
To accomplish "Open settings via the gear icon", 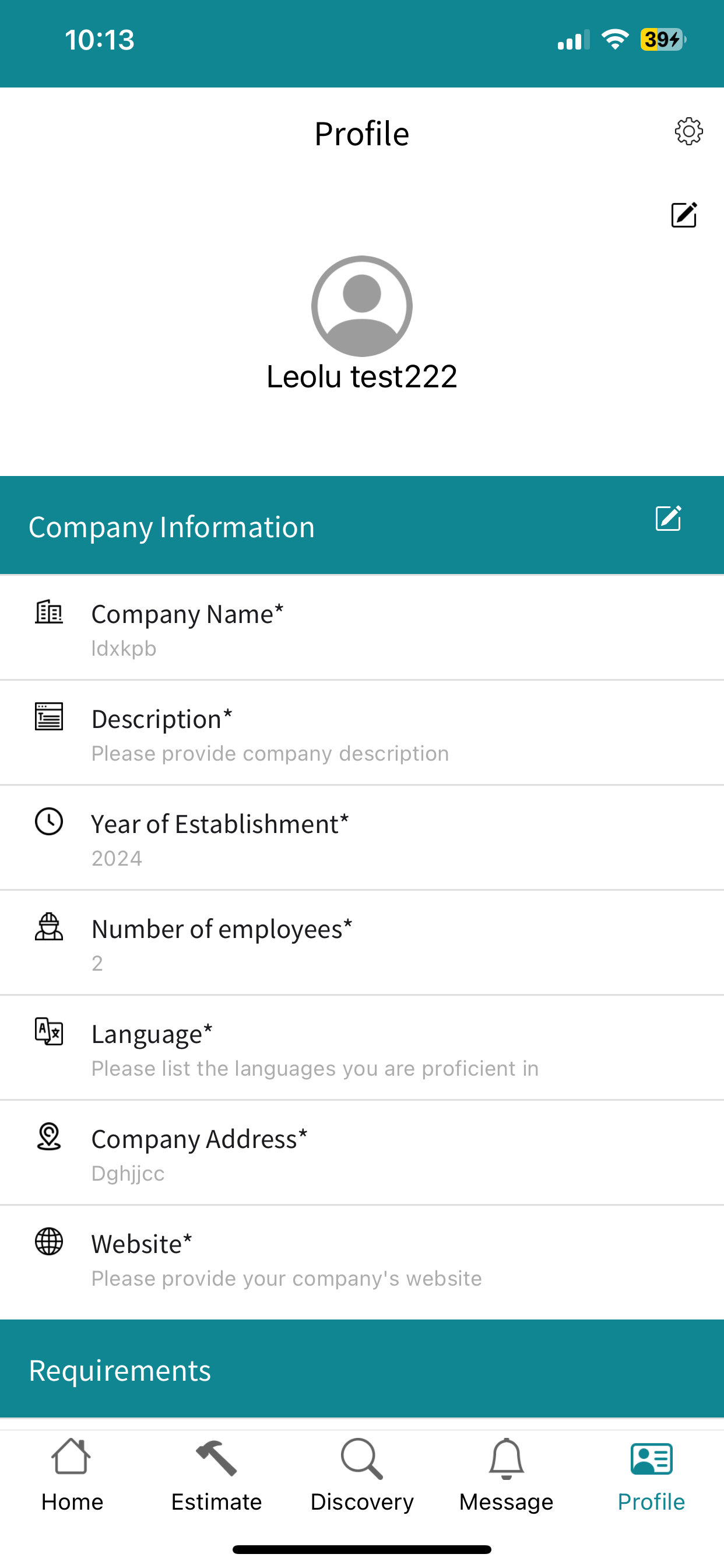I will click(x=688, y=131).
